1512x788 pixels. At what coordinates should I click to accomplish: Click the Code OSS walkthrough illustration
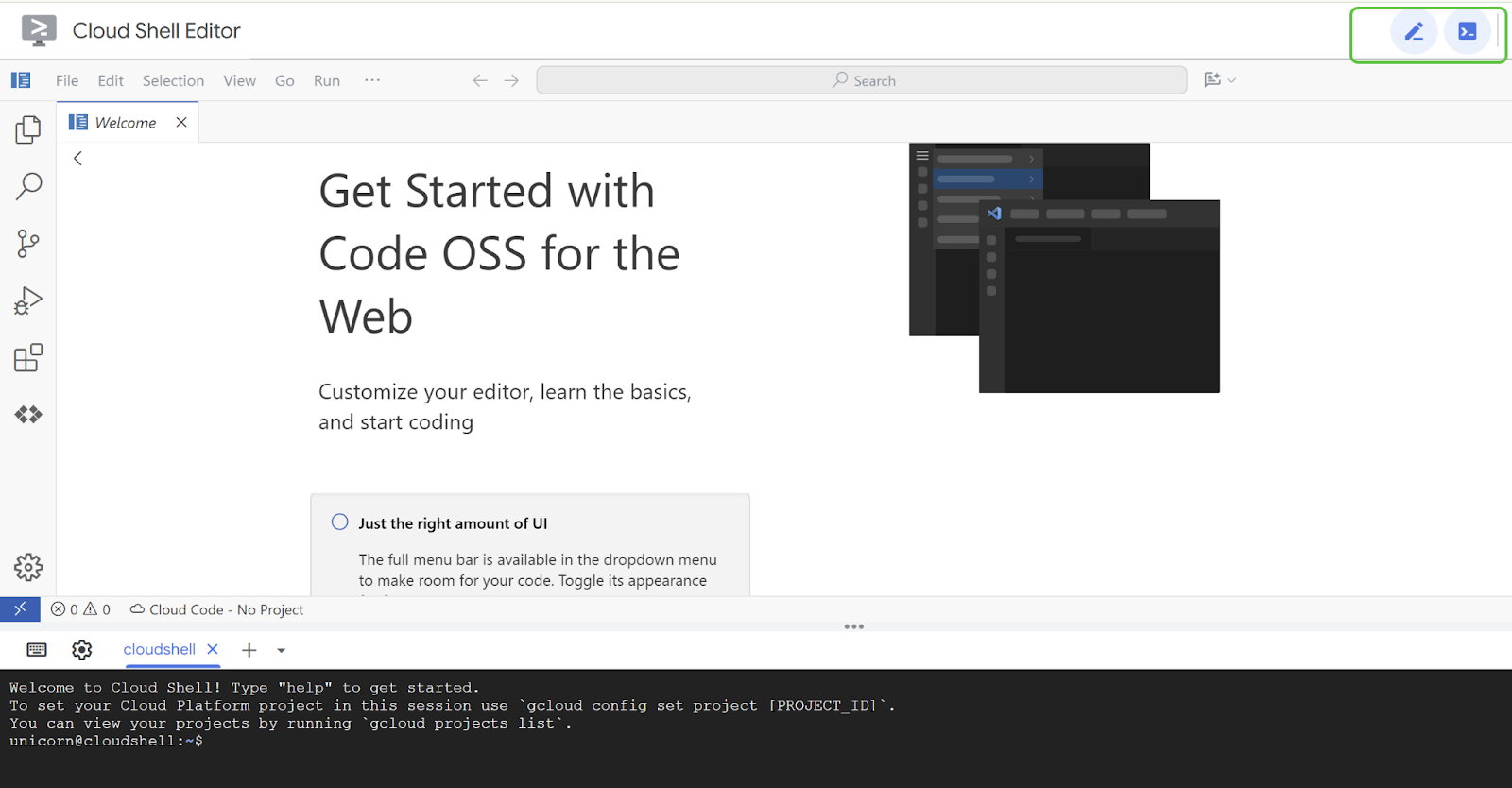[x=1064, y=267]
